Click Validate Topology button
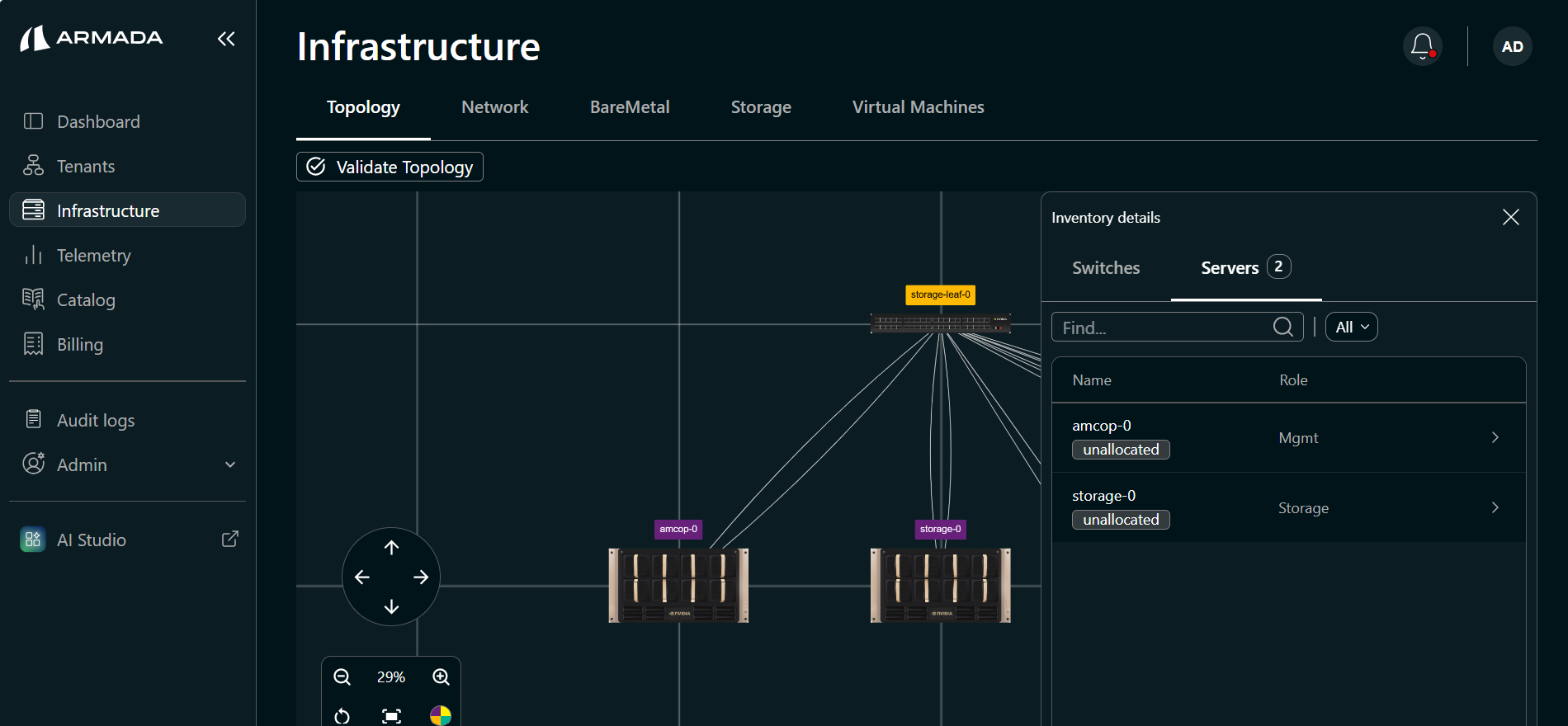 [x=390, y=167]
